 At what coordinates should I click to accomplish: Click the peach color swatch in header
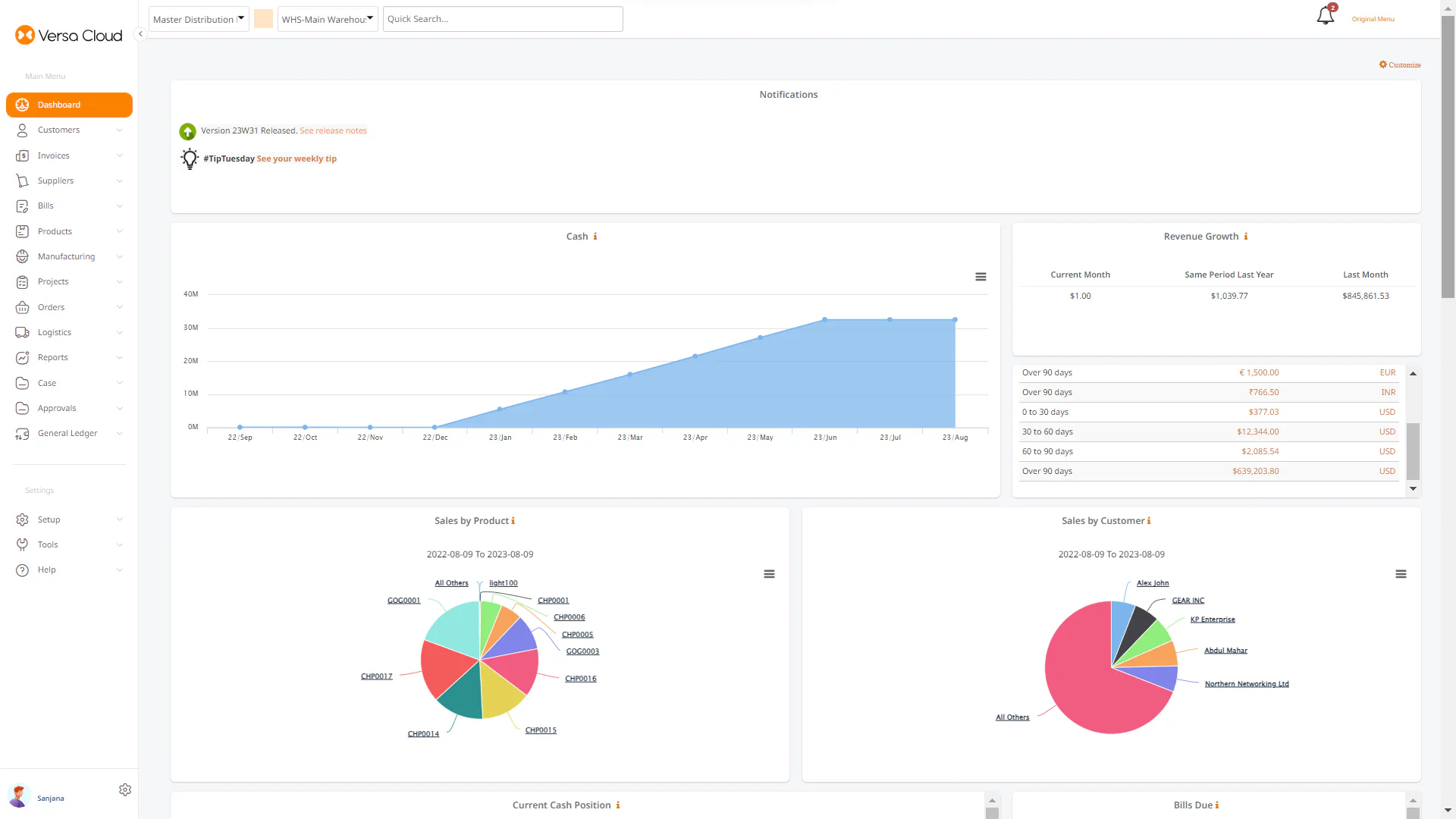[x=263, y=19]
